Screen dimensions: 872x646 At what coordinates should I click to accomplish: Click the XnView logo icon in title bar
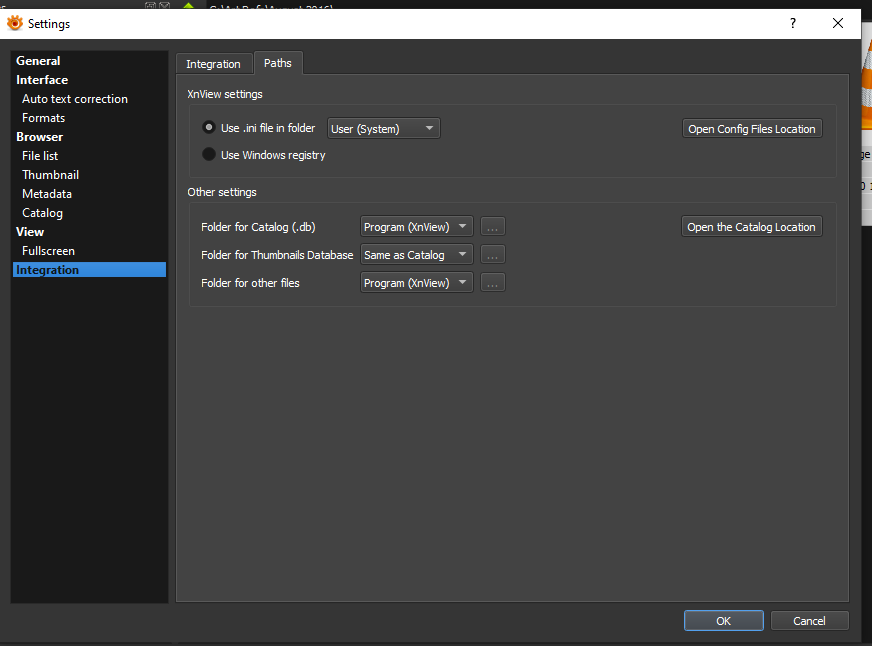click(14, 23)
